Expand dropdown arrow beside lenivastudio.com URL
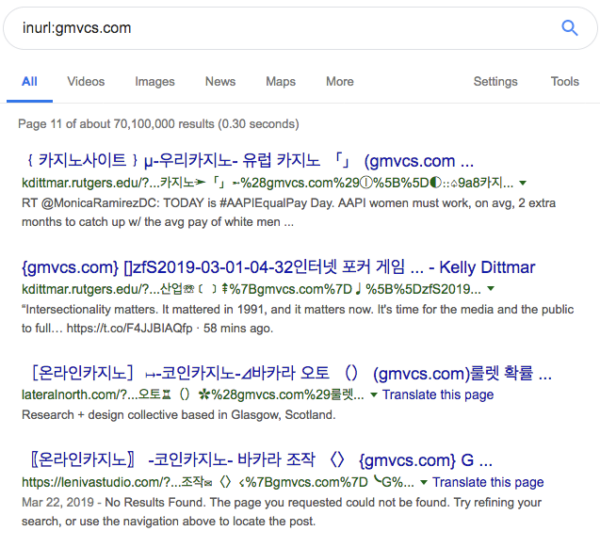The width and height of the screenshot is (600, 547). pyautogui.click(x=424, y=482)
